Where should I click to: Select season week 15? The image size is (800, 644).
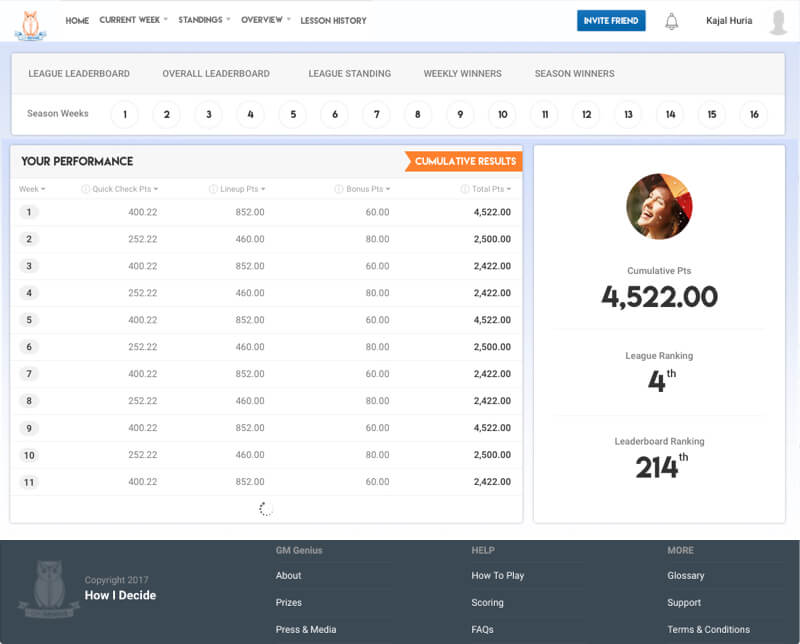[x=712, y=114]
